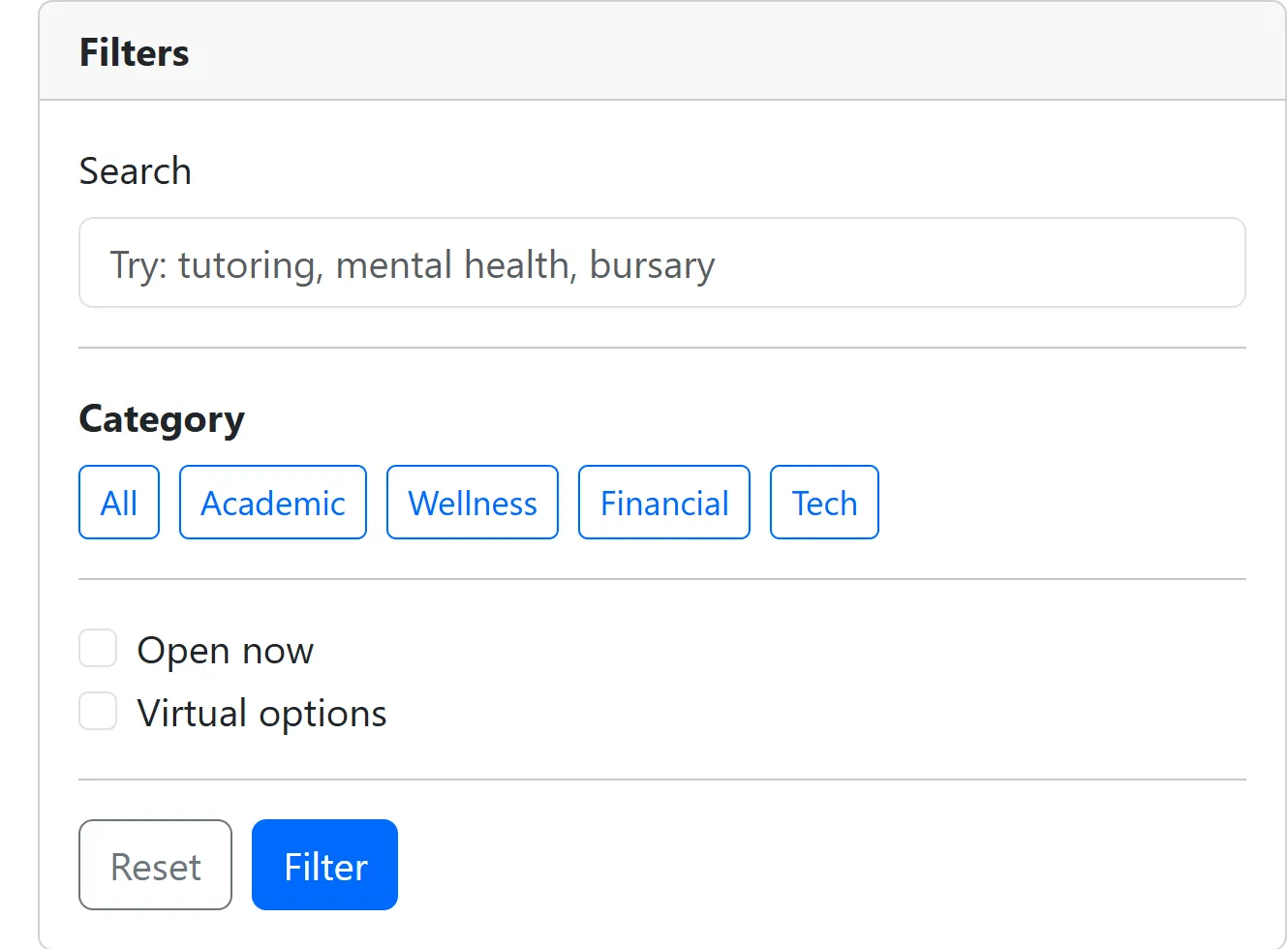Focus the tutoring search box
This screenshot has width=1288, height=949.
(661, 262)
